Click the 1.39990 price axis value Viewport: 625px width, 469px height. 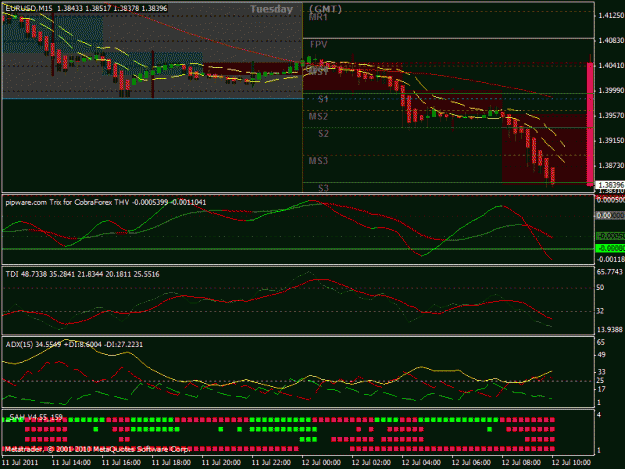pyautogui.click(x=611, y=90)
